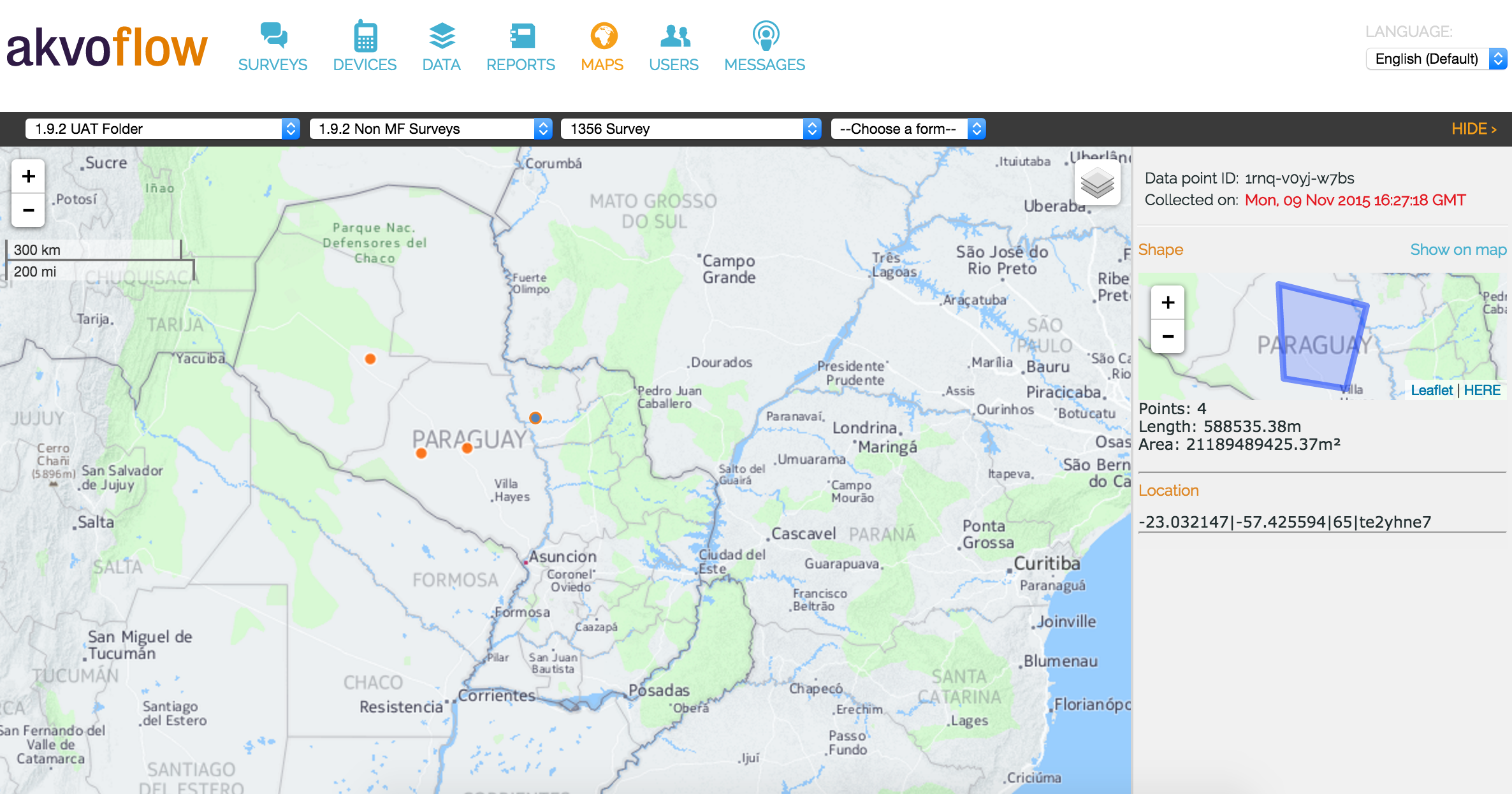Viewport: 1512px width, 794px height.
Task: Open the 1.9.2 Non MF Surveys dropdown
Action: click(x=430, y=129)
